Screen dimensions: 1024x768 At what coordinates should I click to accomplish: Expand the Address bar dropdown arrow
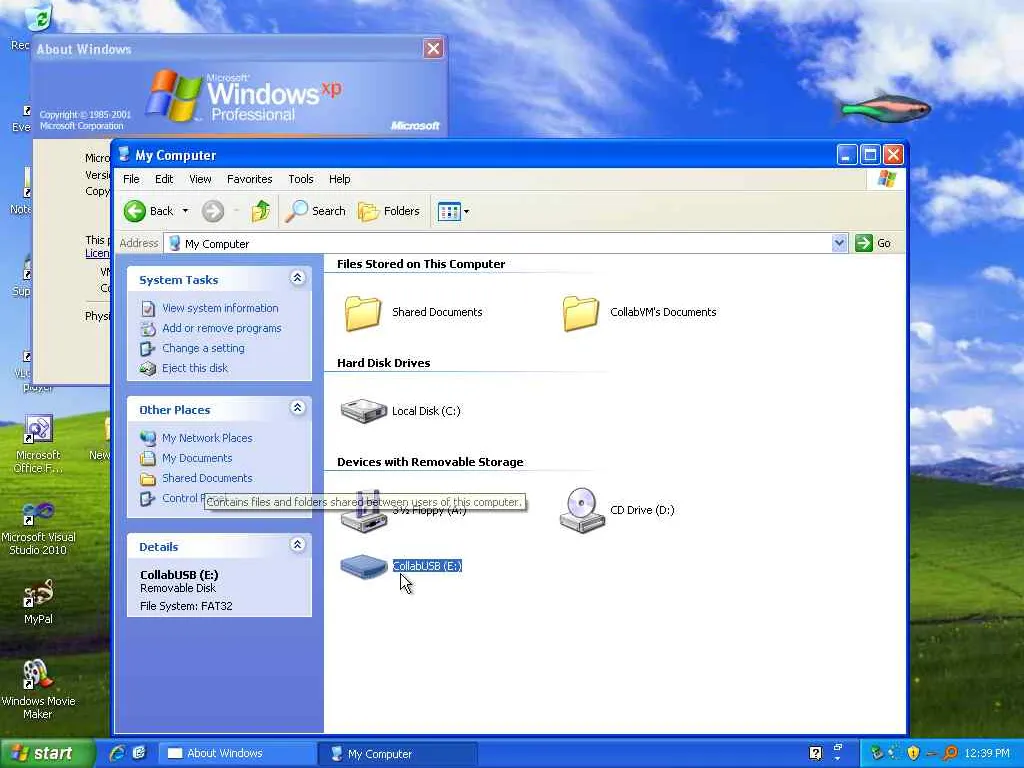(x=839, y=243)
